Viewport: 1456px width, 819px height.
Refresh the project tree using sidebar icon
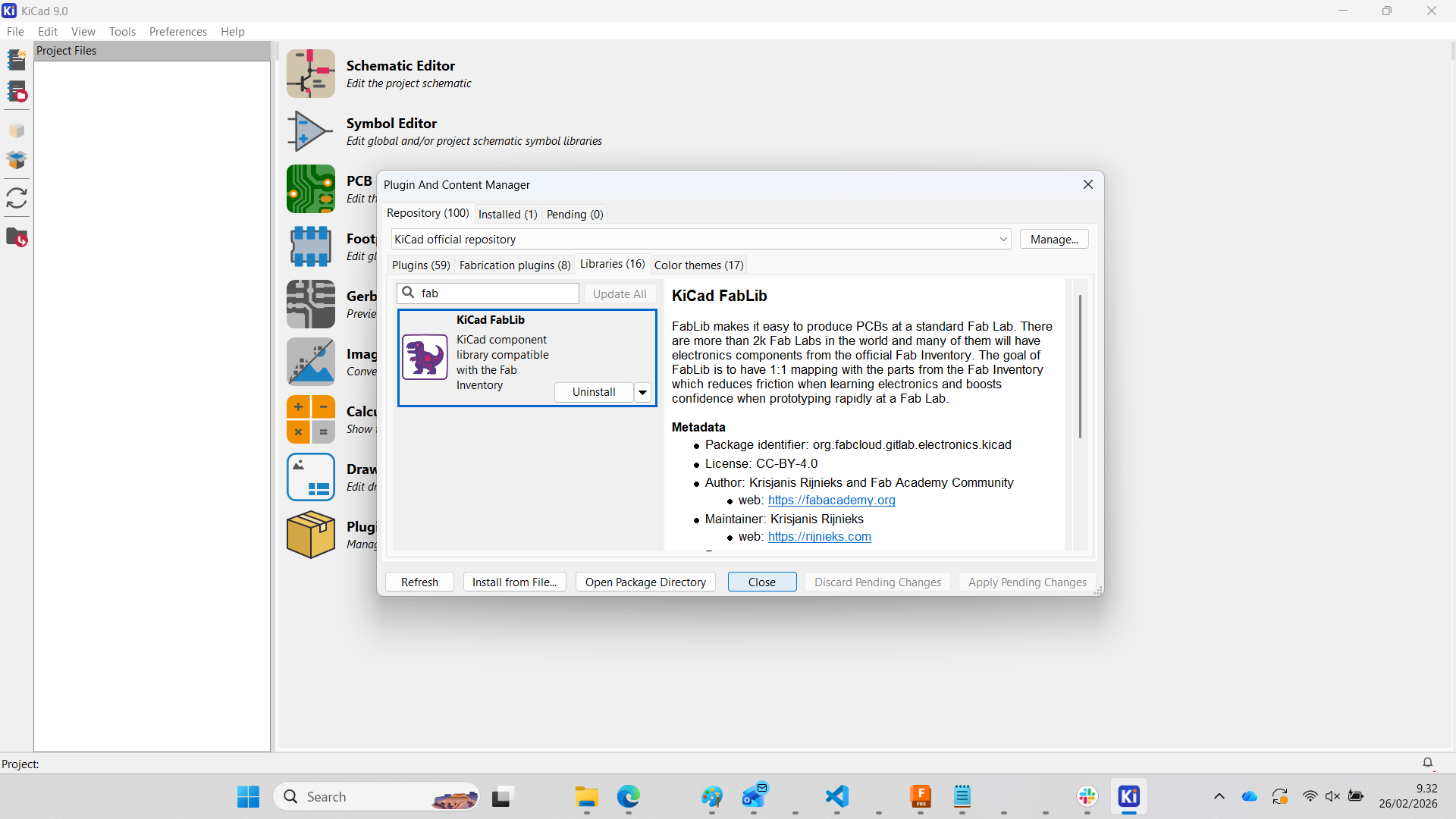(17, 198)
